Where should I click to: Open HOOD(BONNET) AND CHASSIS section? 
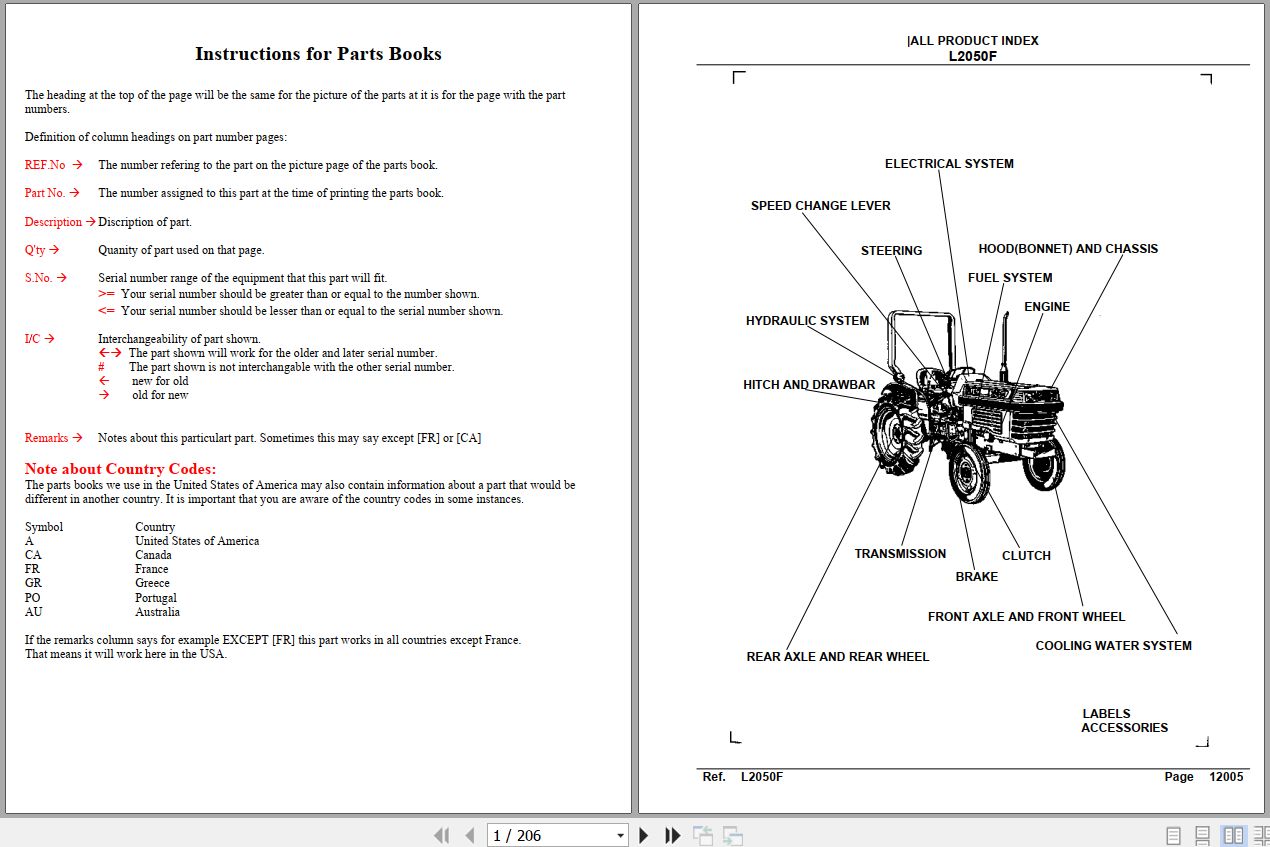click(1068, 249)
